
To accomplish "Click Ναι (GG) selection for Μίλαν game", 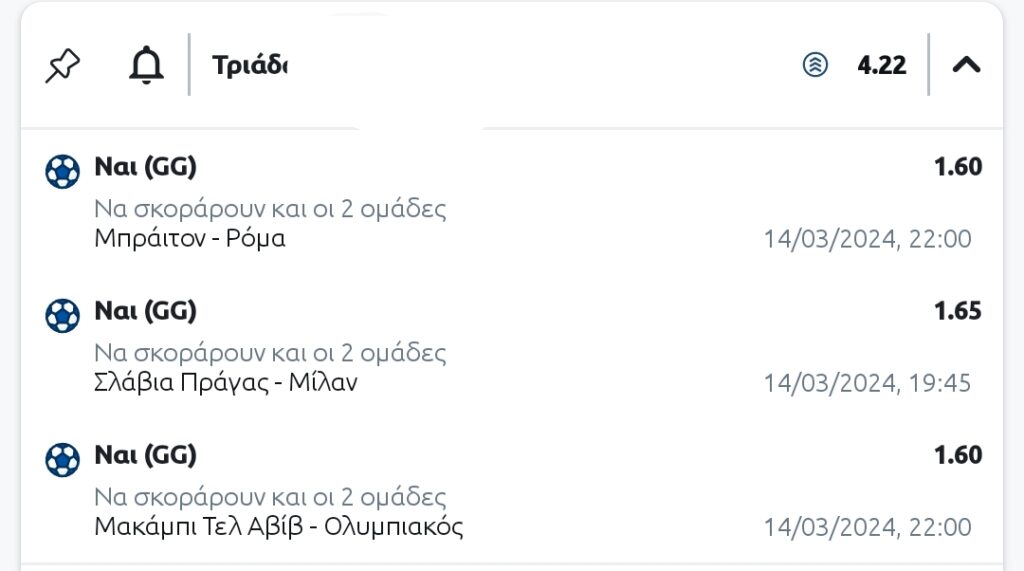I will tap(146, 311).
